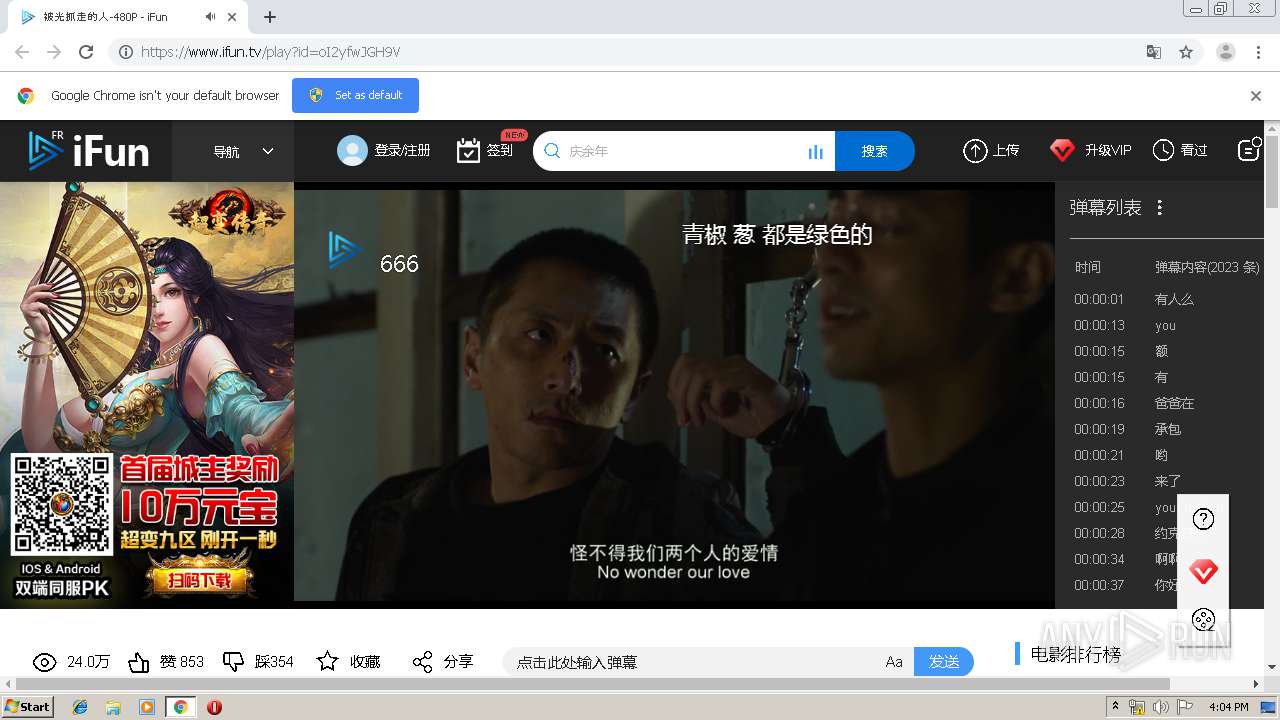Click Set as default button

[355, 95]
